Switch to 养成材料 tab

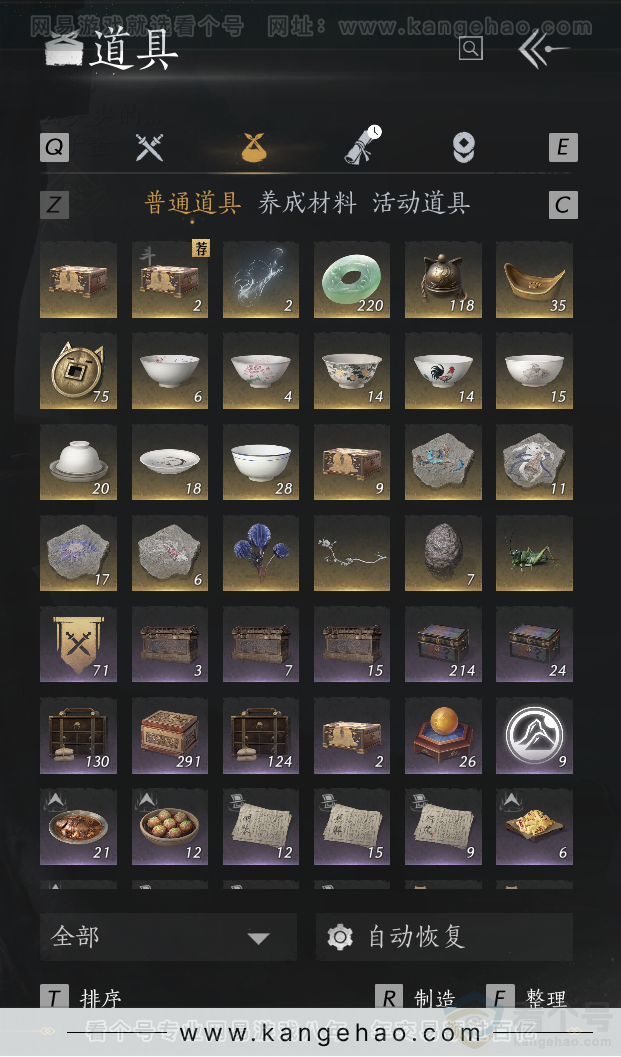(307, 203)
